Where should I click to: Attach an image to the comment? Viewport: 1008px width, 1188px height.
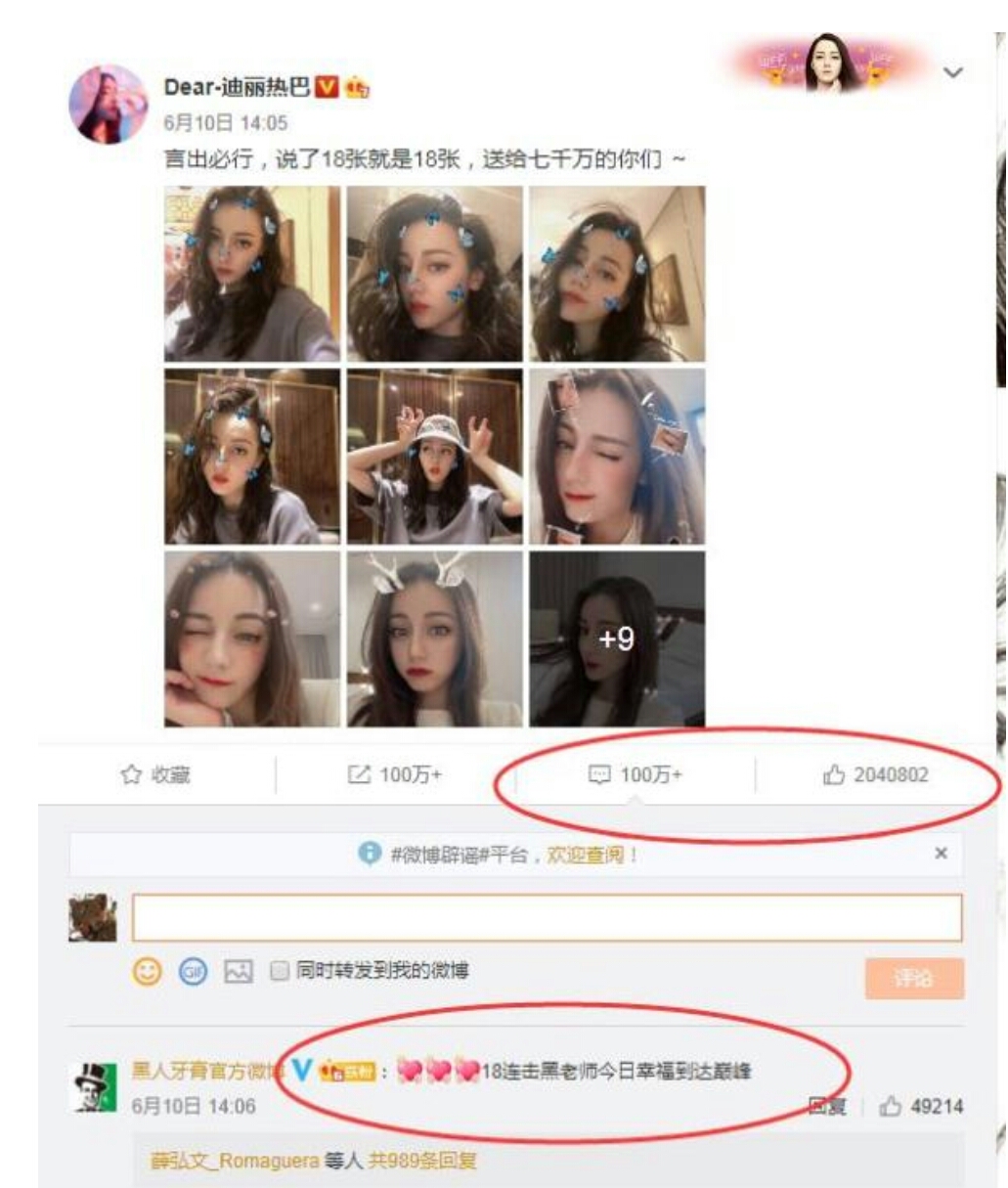[x=239, y=971]
